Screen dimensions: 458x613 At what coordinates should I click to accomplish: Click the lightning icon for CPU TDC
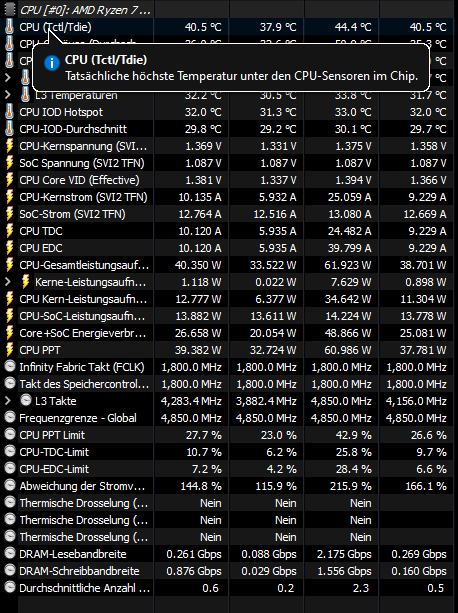(x=9, y=231)
